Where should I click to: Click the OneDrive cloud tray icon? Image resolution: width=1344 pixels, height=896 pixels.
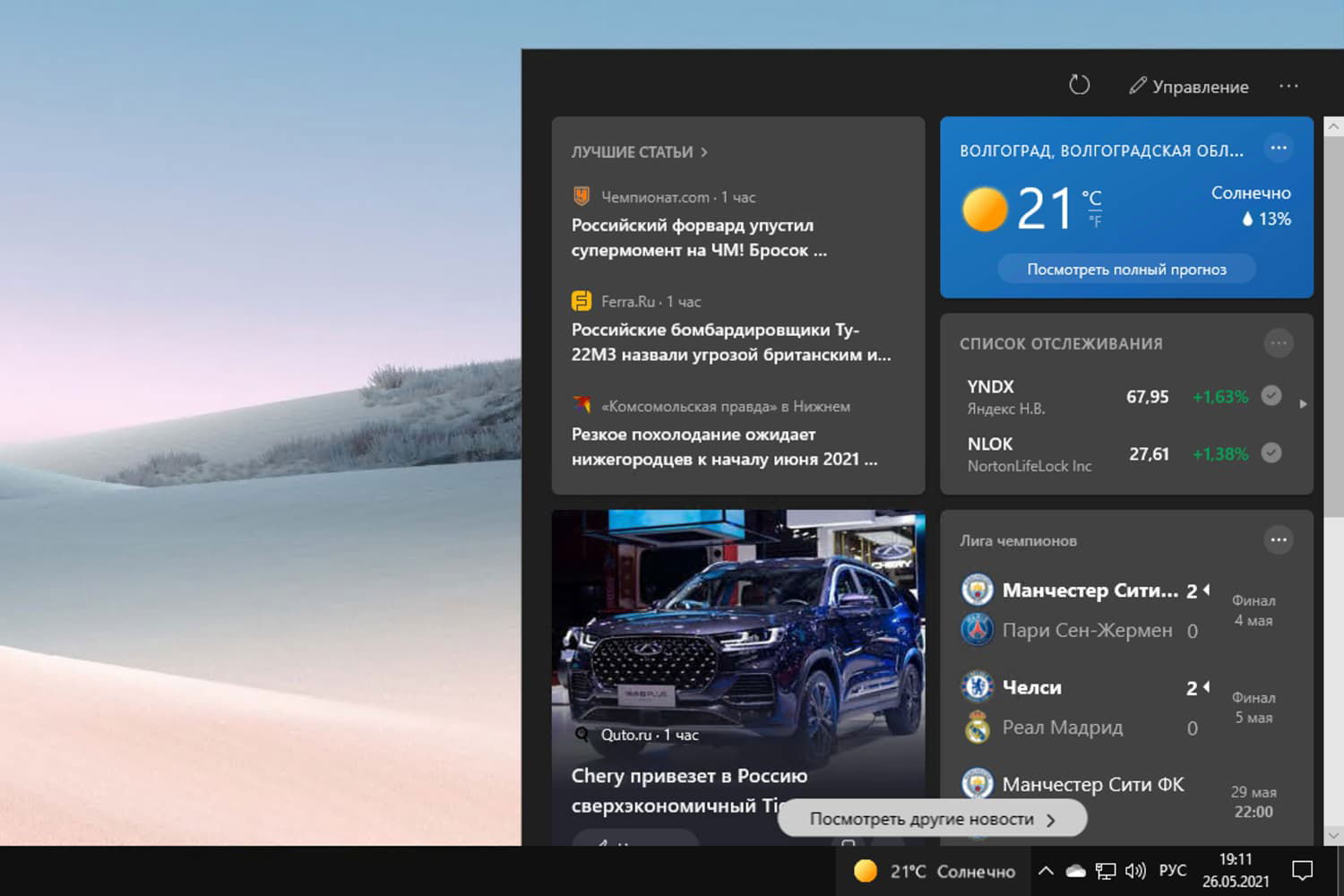click(1076, 871)
